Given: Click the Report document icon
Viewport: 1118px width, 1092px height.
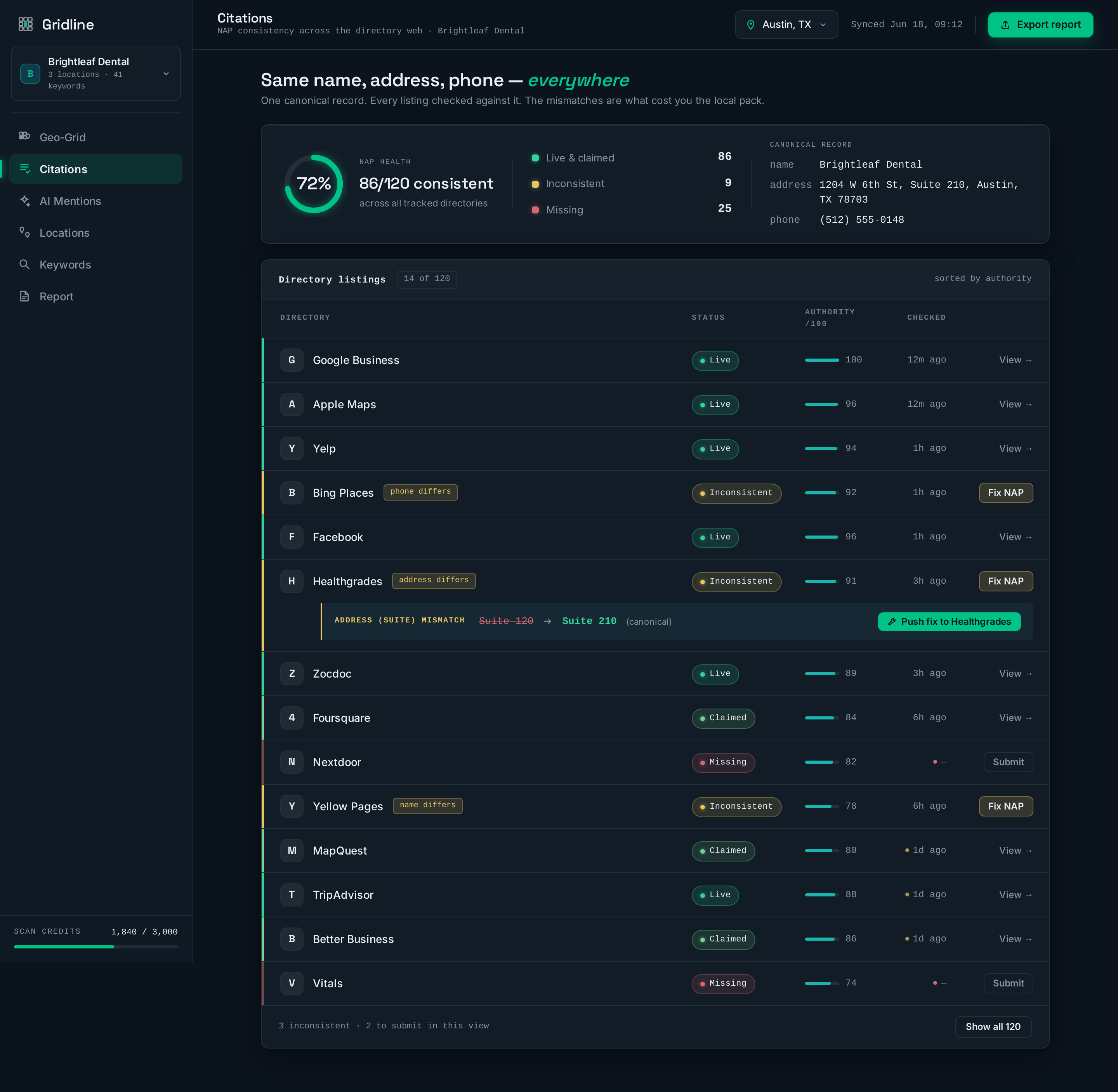Looking at the screenshot, I should pos(25,296).
